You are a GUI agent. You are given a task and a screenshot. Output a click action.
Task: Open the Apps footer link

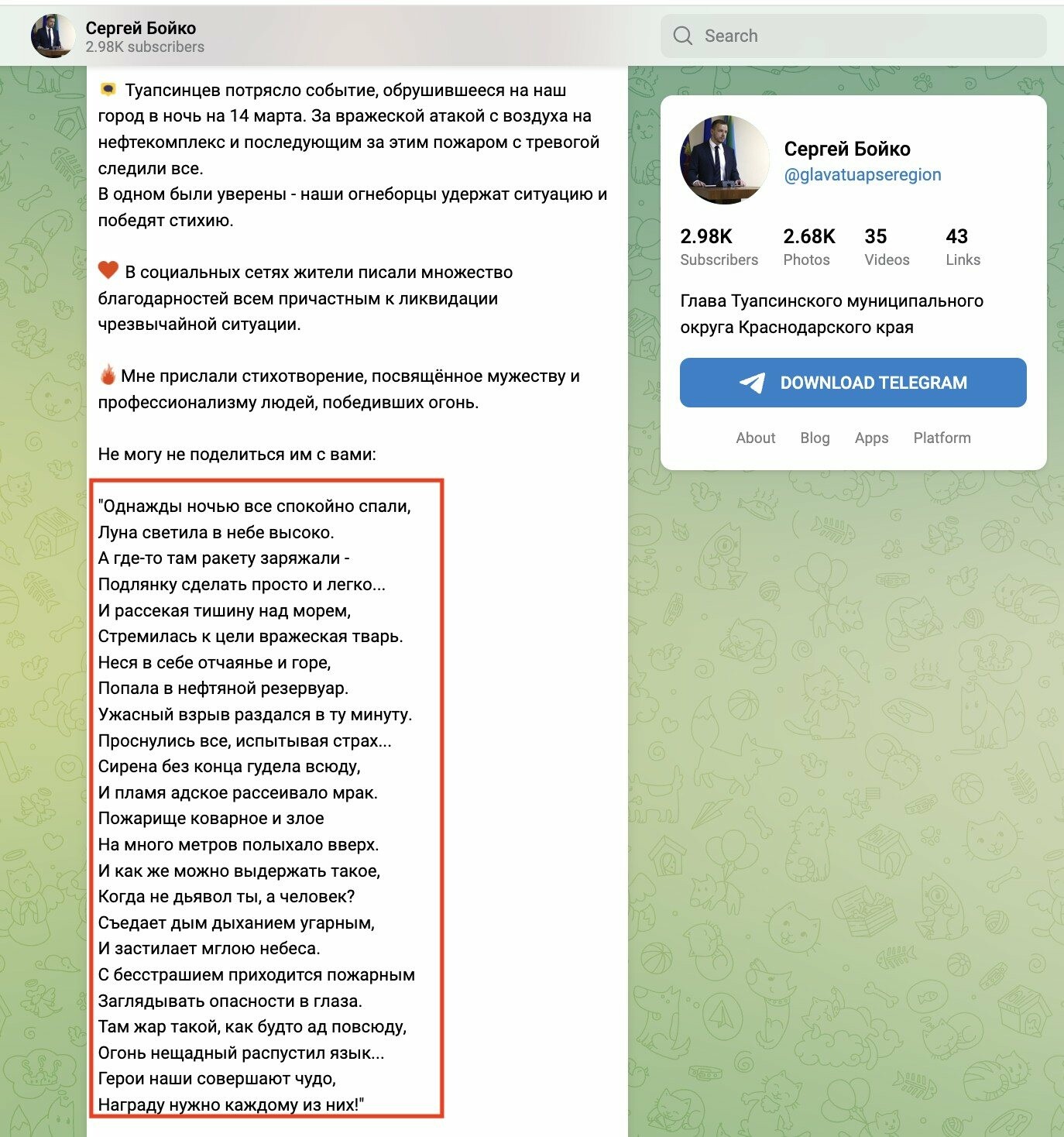(871, 438)
